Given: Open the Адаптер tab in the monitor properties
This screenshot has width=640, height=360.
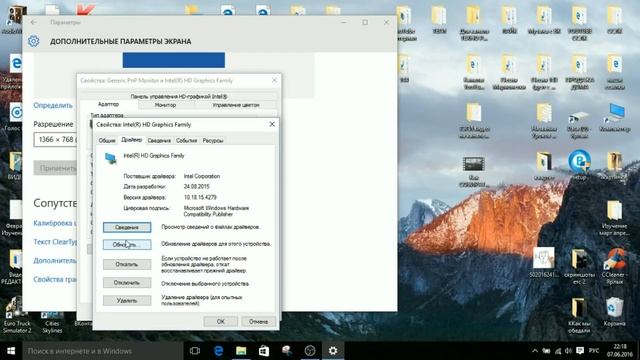Looking at the screenshot, I should (108, 104).
